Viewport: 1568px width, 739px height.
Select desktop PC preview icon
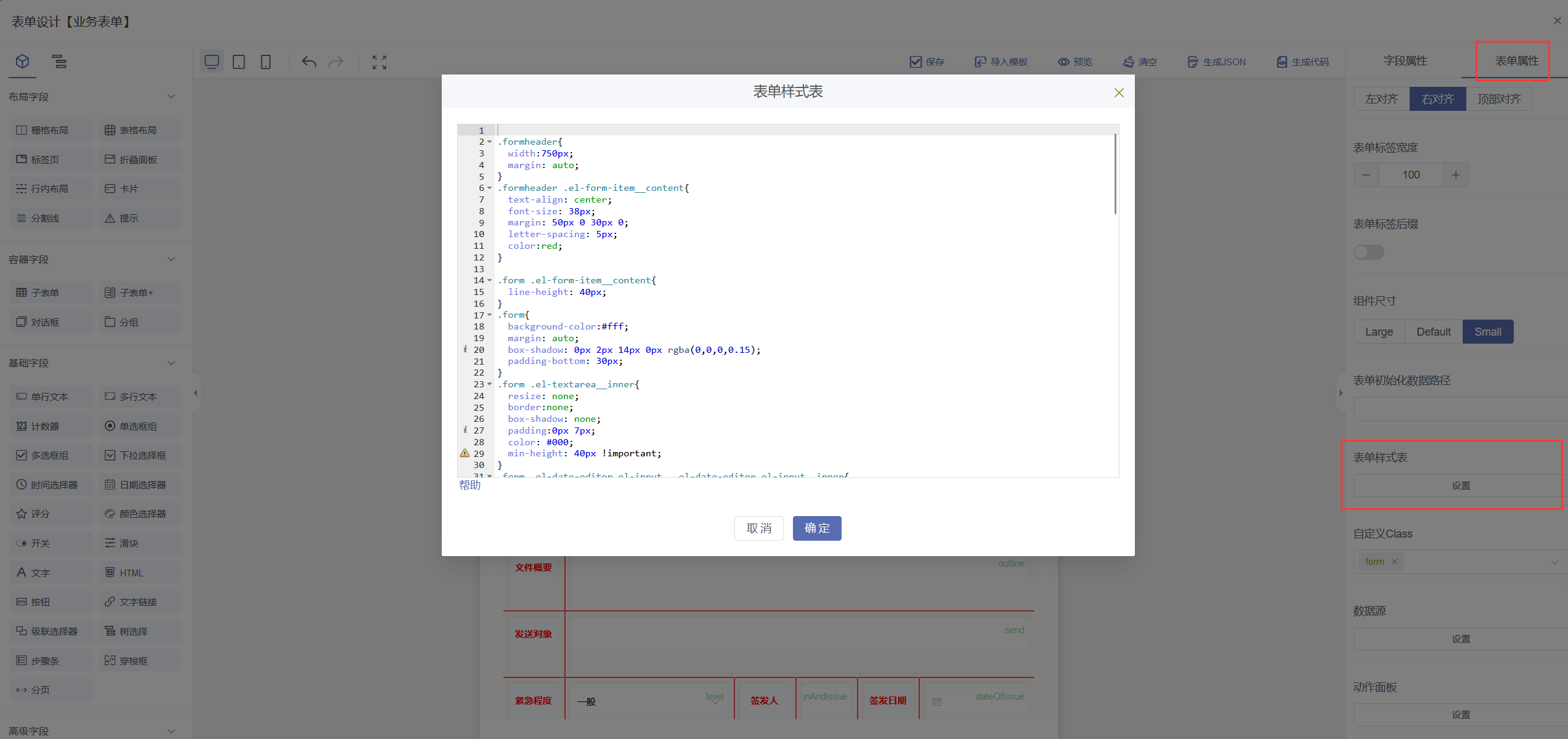(212, 62)
